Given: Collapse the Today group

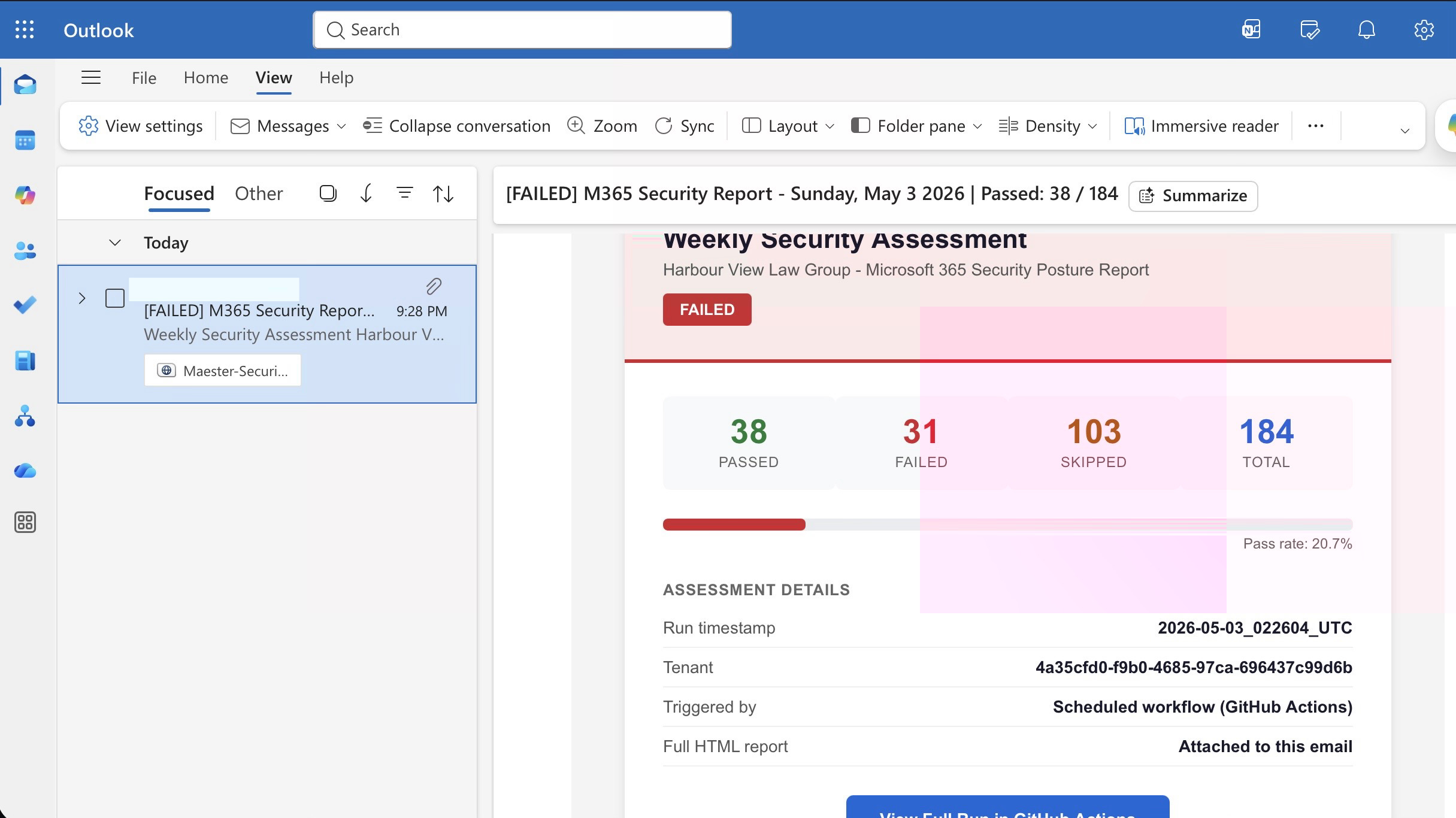Looking at the screenshot, I should click(x=114, y=243).
